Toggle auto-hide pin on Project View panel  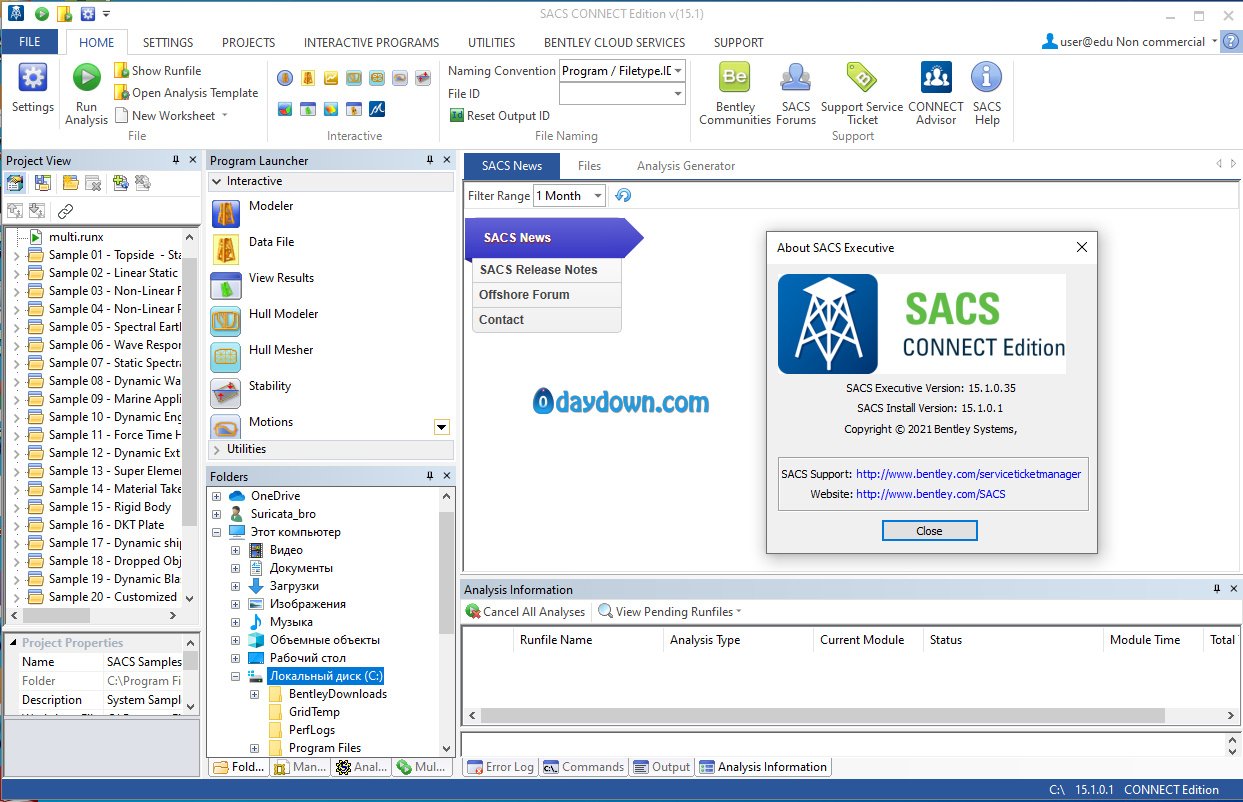(176, 160)
